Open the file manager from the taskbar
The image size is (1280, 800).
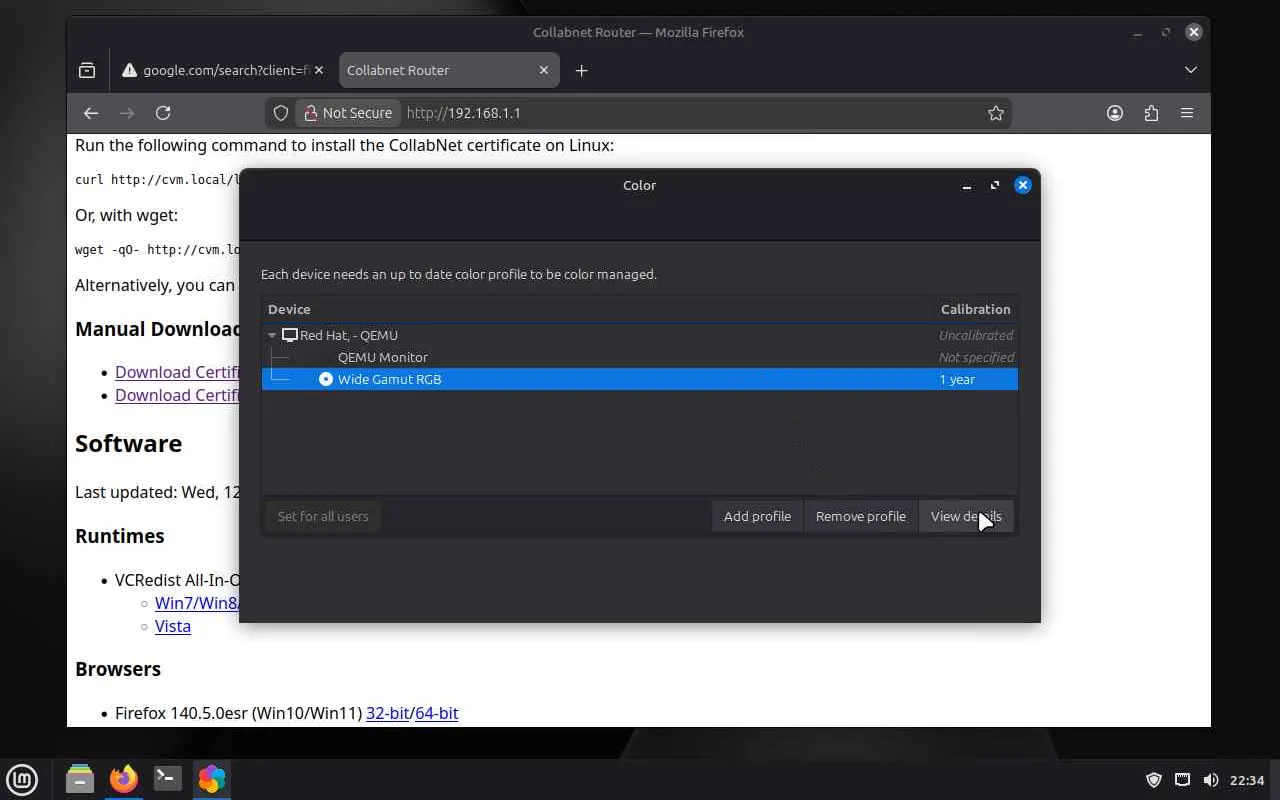[80, 779]
